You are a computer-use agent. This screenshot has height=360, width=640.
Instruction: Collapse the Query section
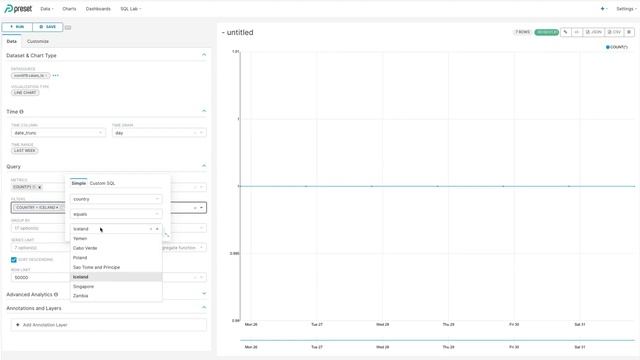[x=204, y=166]
